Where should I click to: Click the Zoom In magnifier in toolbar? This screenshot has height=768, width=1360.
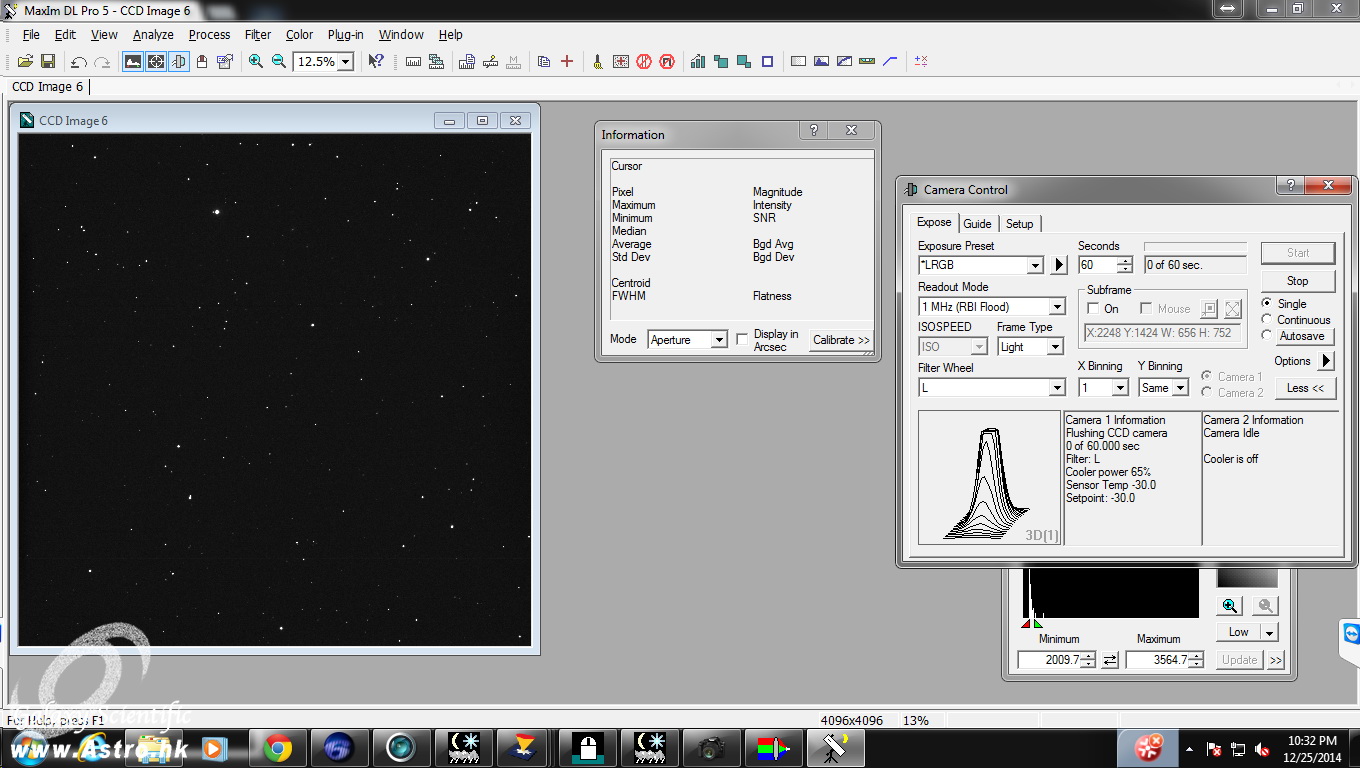[256, 61]
